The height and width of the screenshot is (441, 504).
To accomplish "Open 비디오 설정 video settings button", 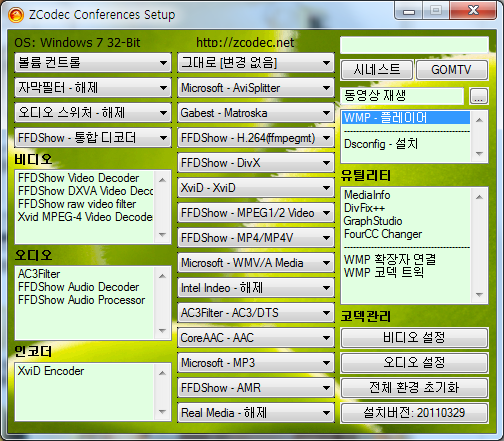I will click(x=414, y=338).
